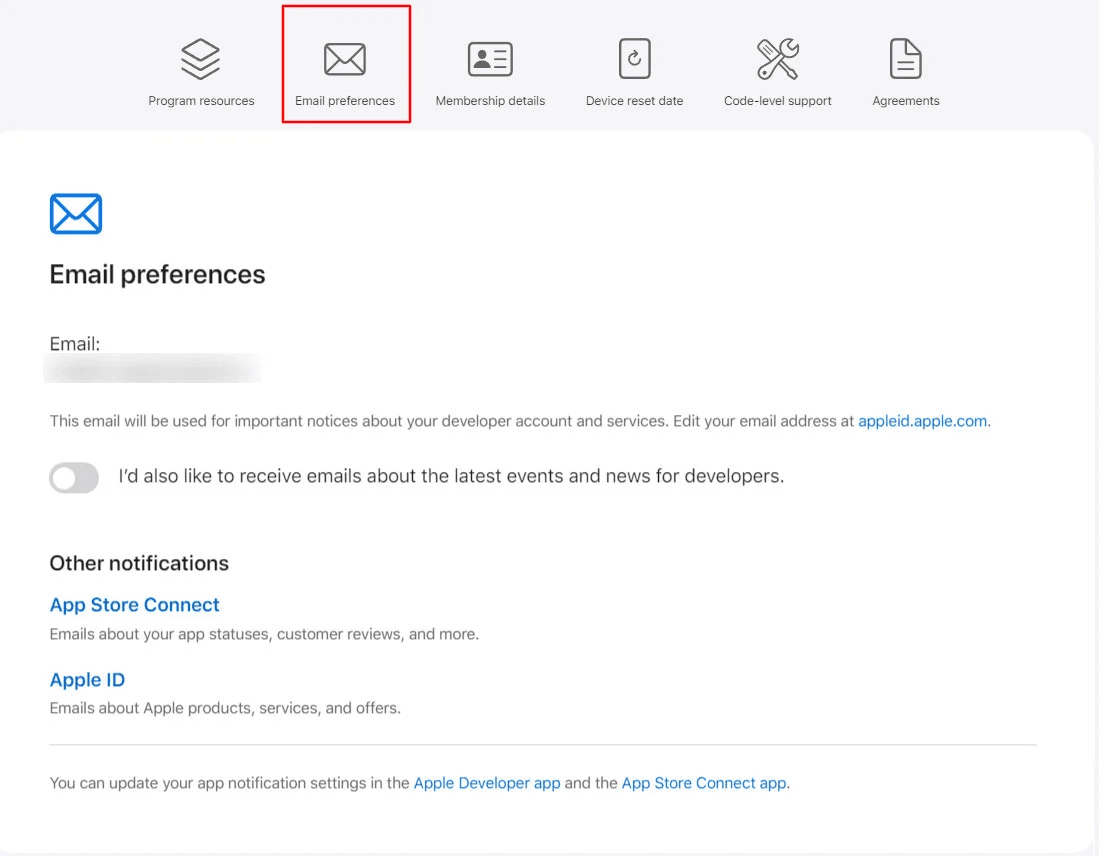The width and height of the screenshot is (1099, 856).
Task: Open the Apple ID notifications link
Action: click(88, 680)
